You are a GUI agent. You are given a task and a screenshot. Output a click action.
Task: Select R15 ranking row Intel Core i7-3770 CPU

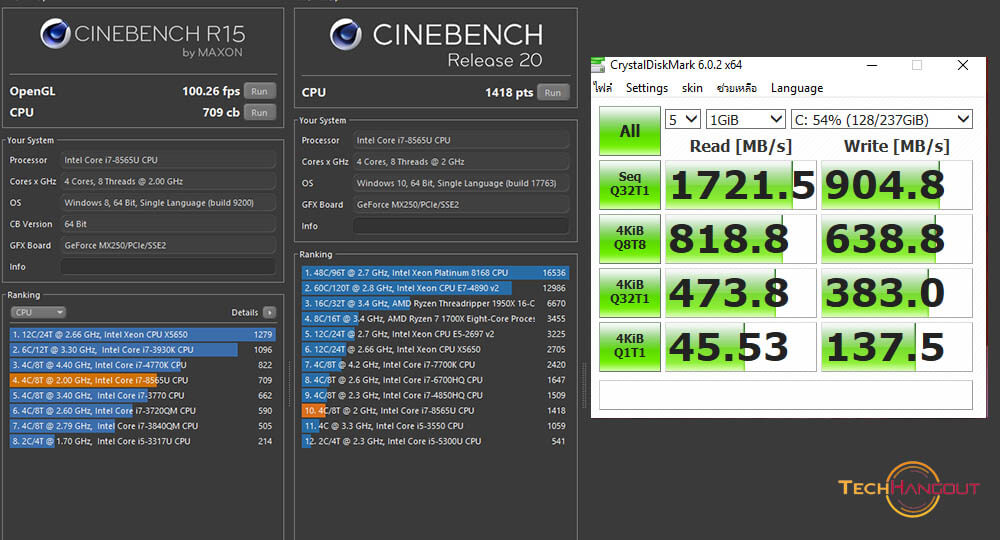142,395
